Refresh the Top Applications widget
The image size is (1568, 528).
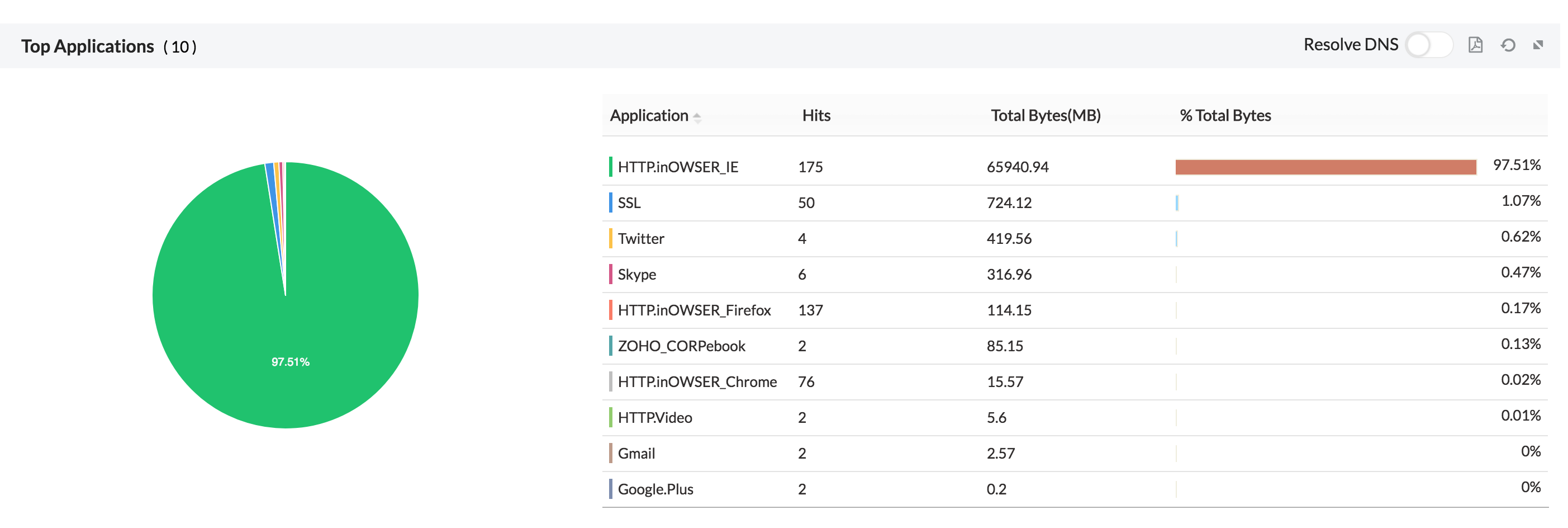1508,44
